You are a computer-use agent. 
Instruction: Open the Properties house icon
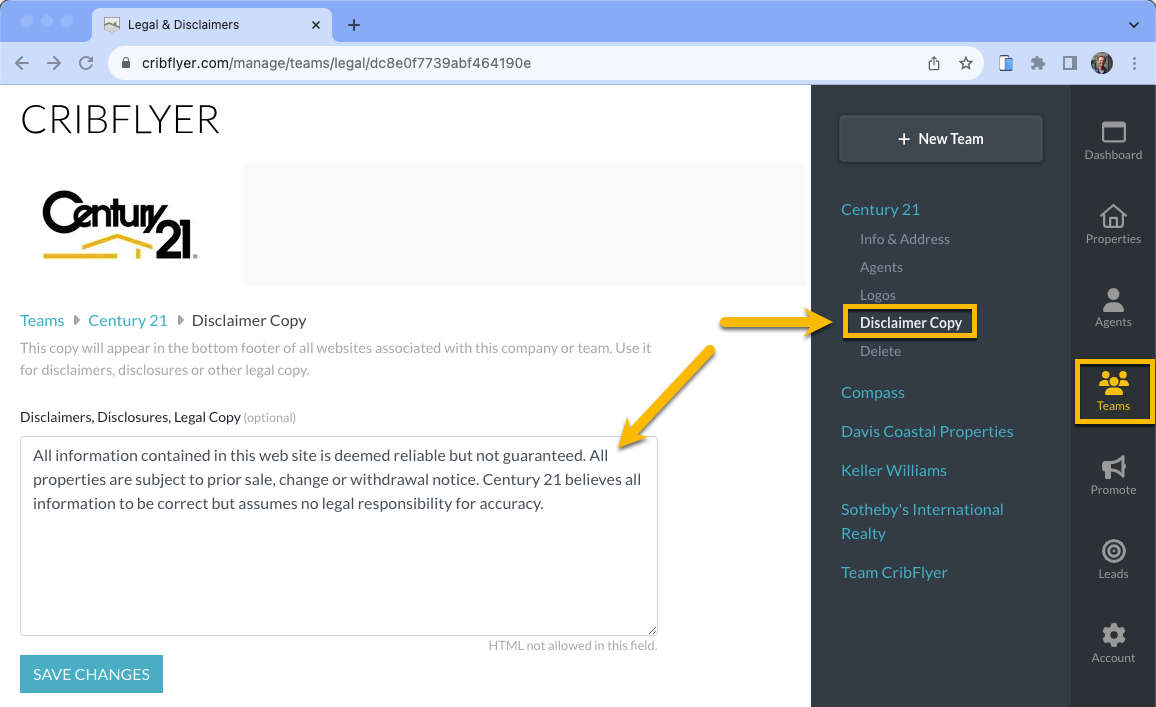(1113, 224)
